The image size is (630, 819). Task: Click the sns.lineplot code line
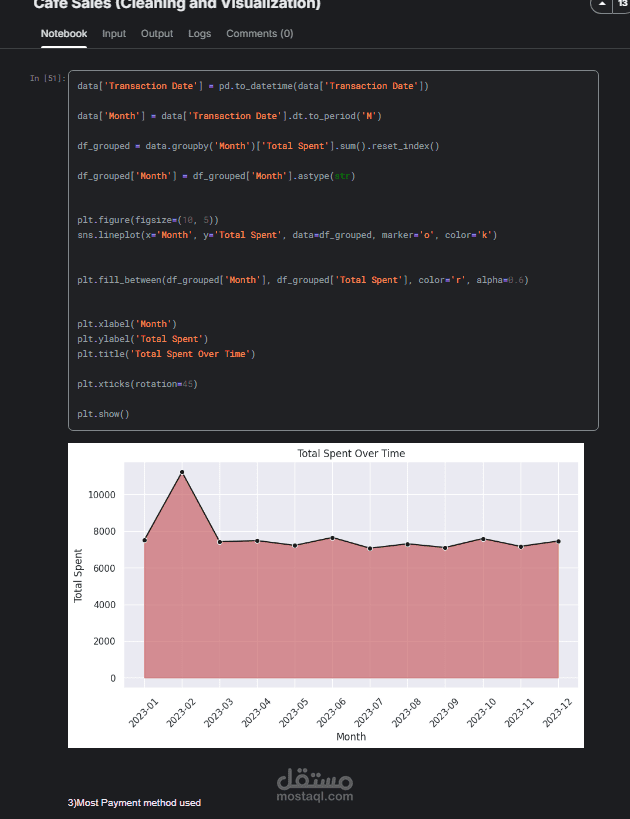(x=287, y=235)
